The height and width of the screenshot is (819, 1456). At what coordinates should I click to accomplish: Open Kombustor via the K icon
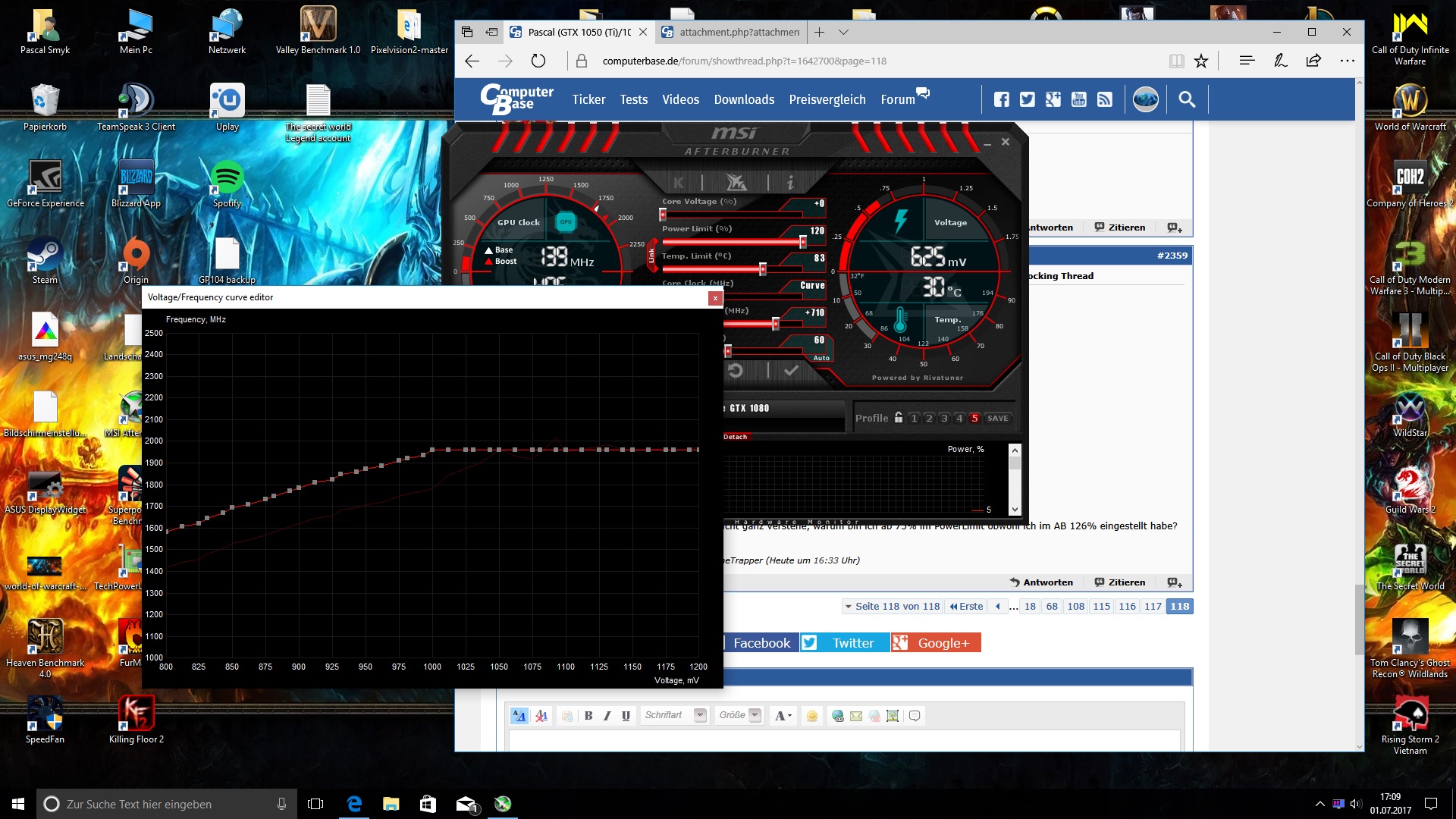tap(679, 182)
